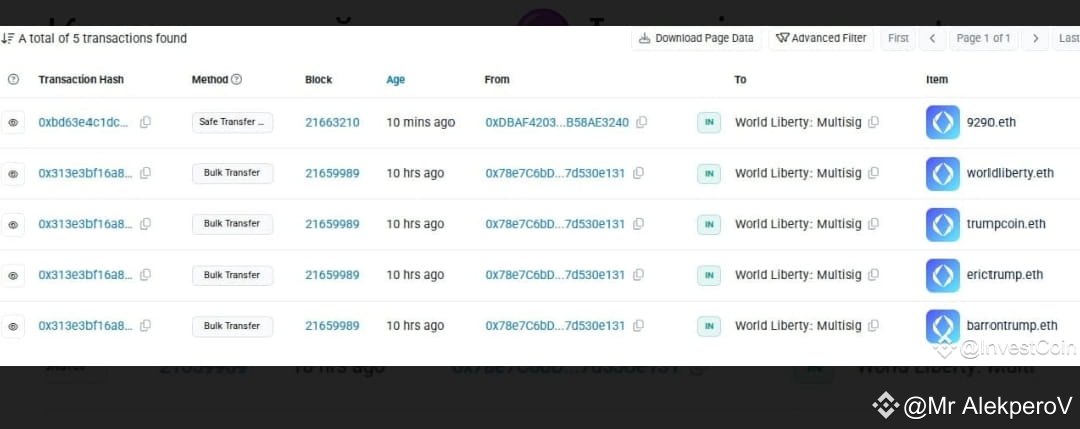Copy From address in barrontrump.eth row

pyautogui.click(x=638, y=326)
